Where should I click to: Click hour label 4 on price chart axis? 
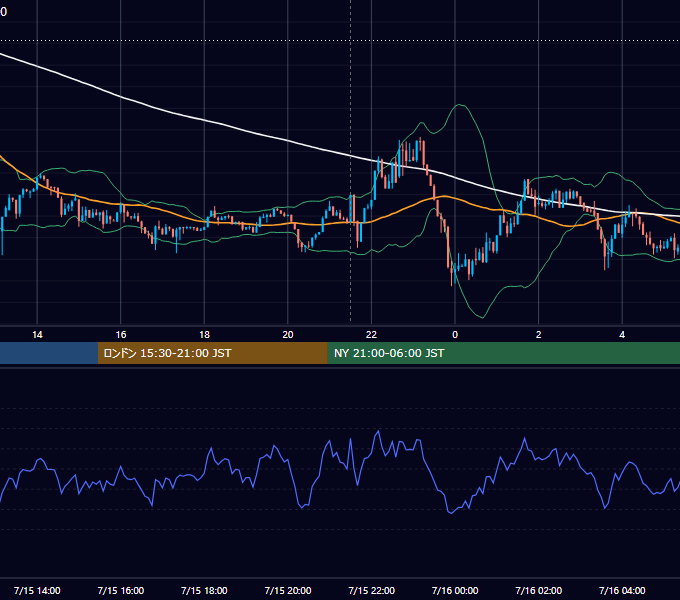point(622,335)
